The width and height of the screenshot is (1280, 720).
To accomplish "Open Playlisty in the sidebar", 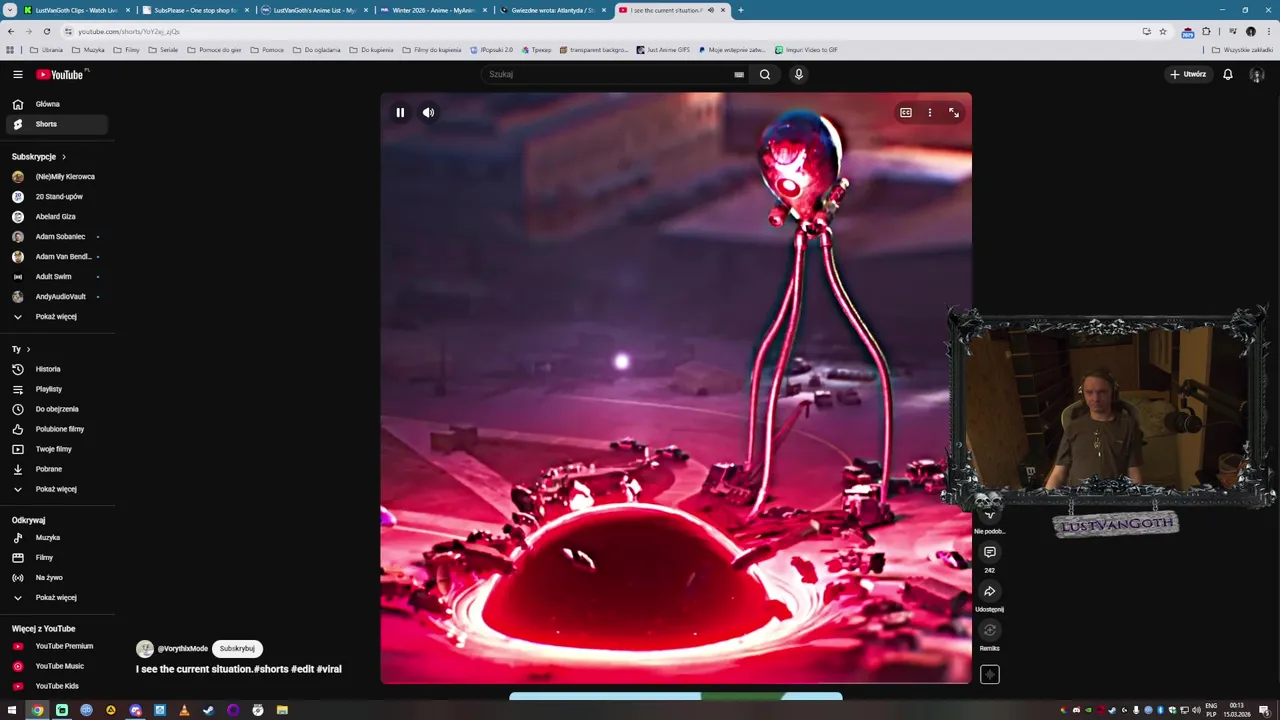I will coord(57,389).
